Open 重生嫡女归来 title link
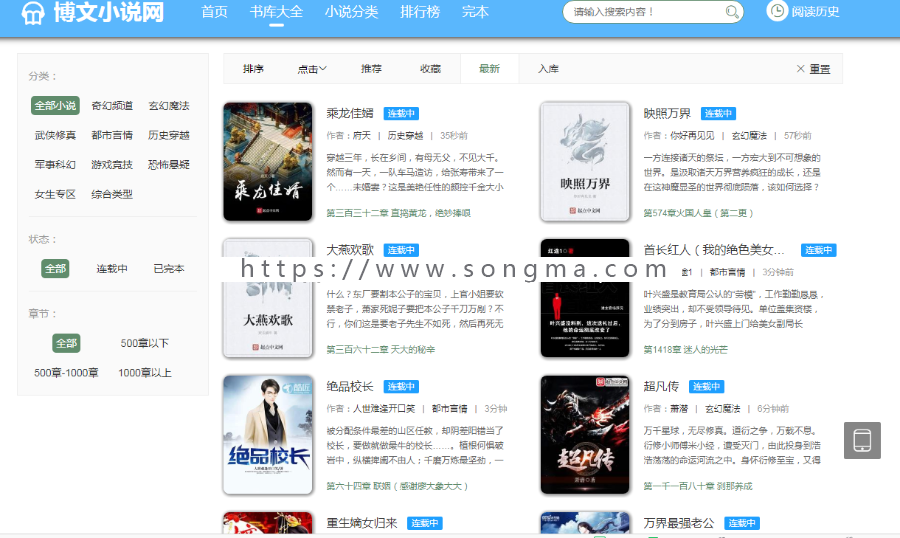The image size is (900, 538). (362, 523)
